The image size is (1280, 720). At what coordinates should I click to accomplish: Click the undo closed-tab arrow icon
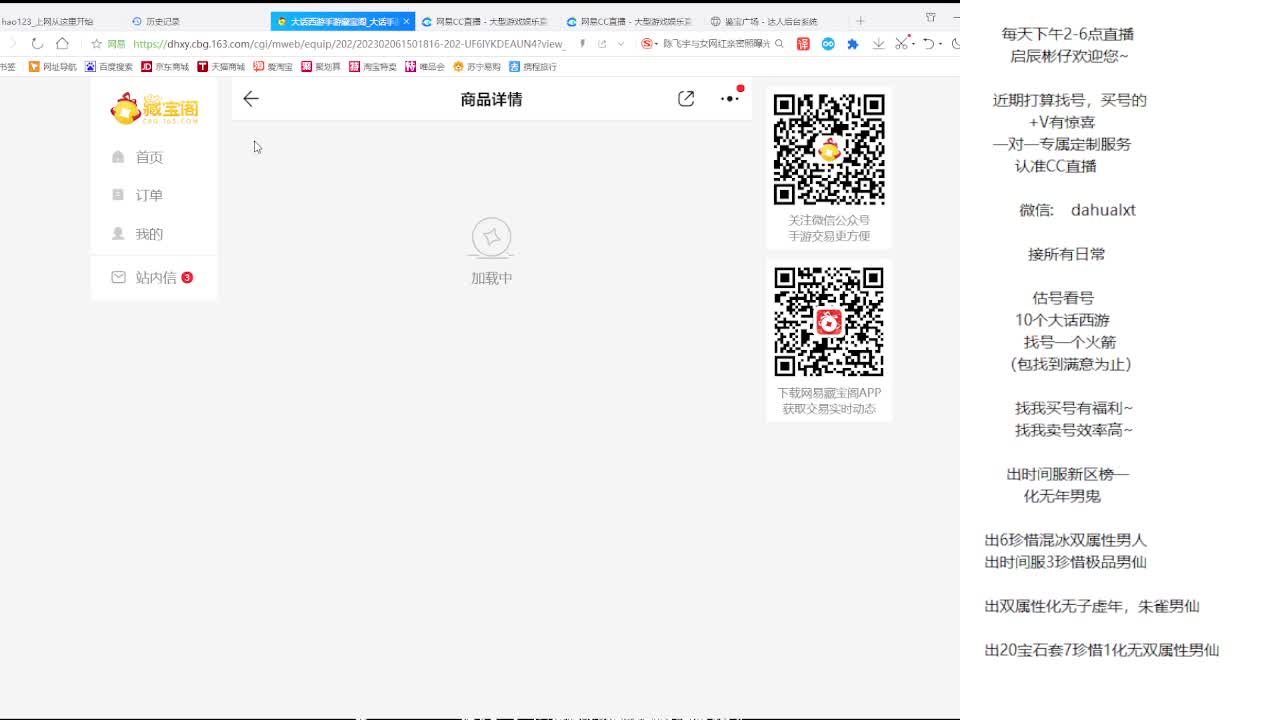928,44
